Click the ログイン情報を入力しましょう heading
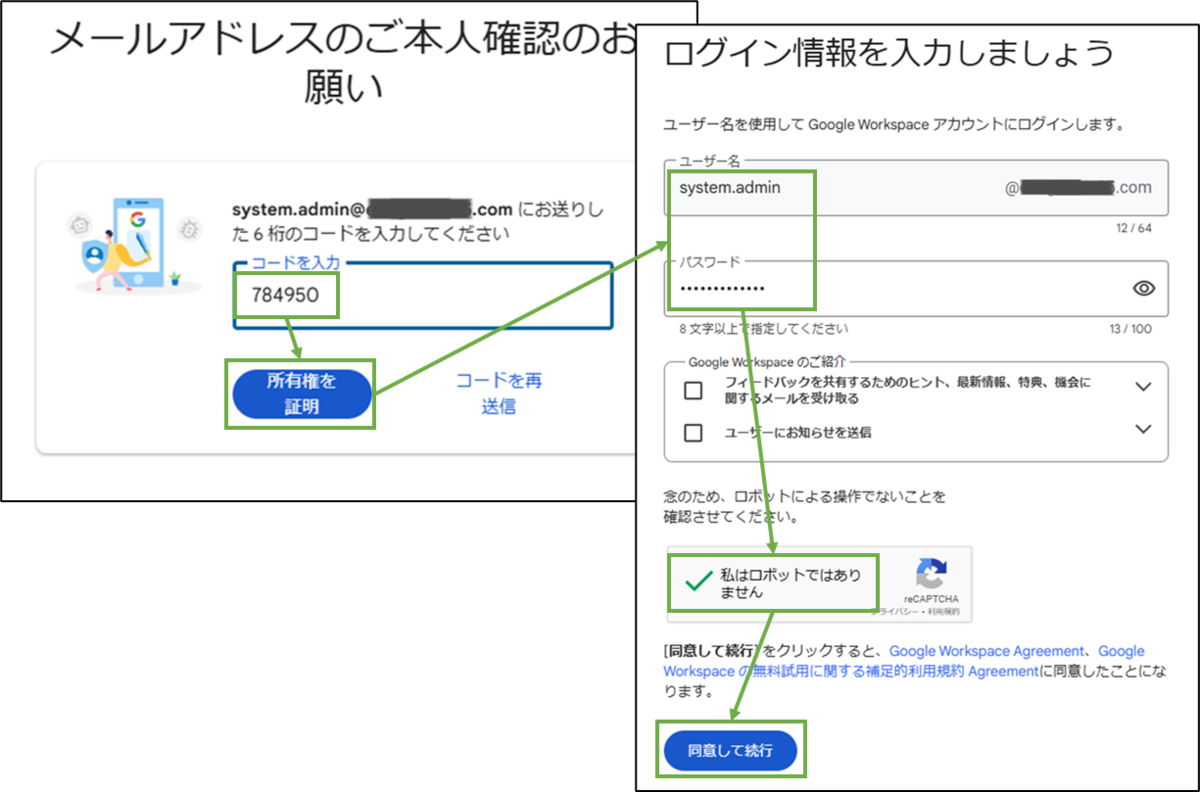1200x792 pixels. click(x=888, y=53)
